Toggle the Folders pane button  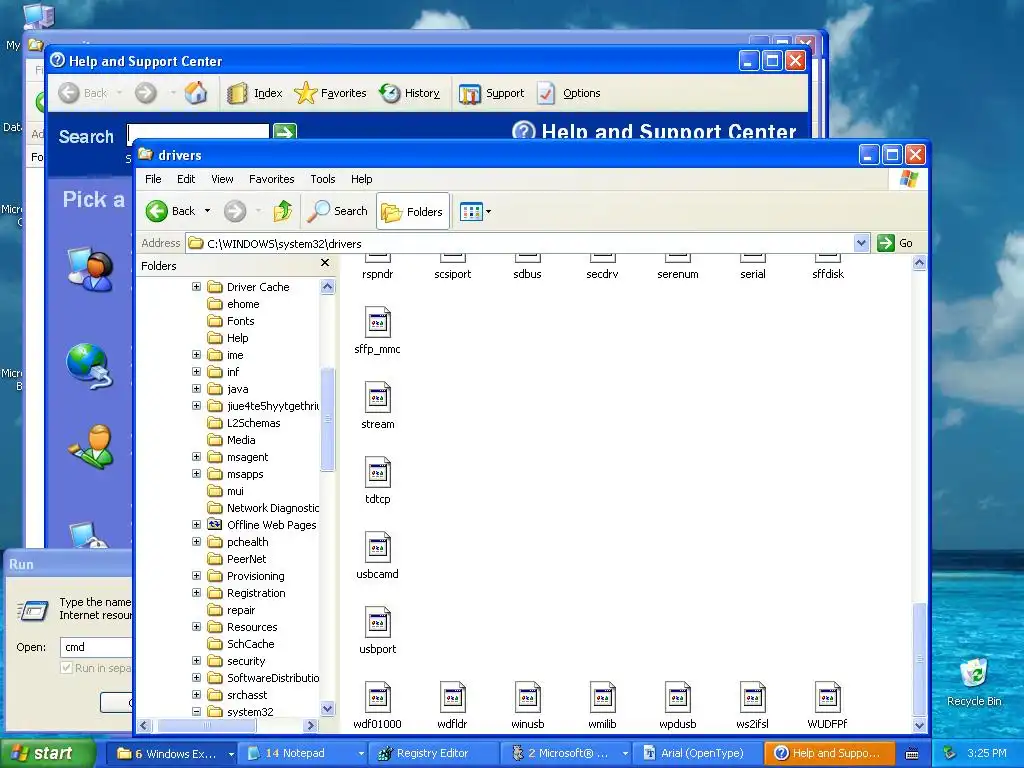tap(413, 212)
